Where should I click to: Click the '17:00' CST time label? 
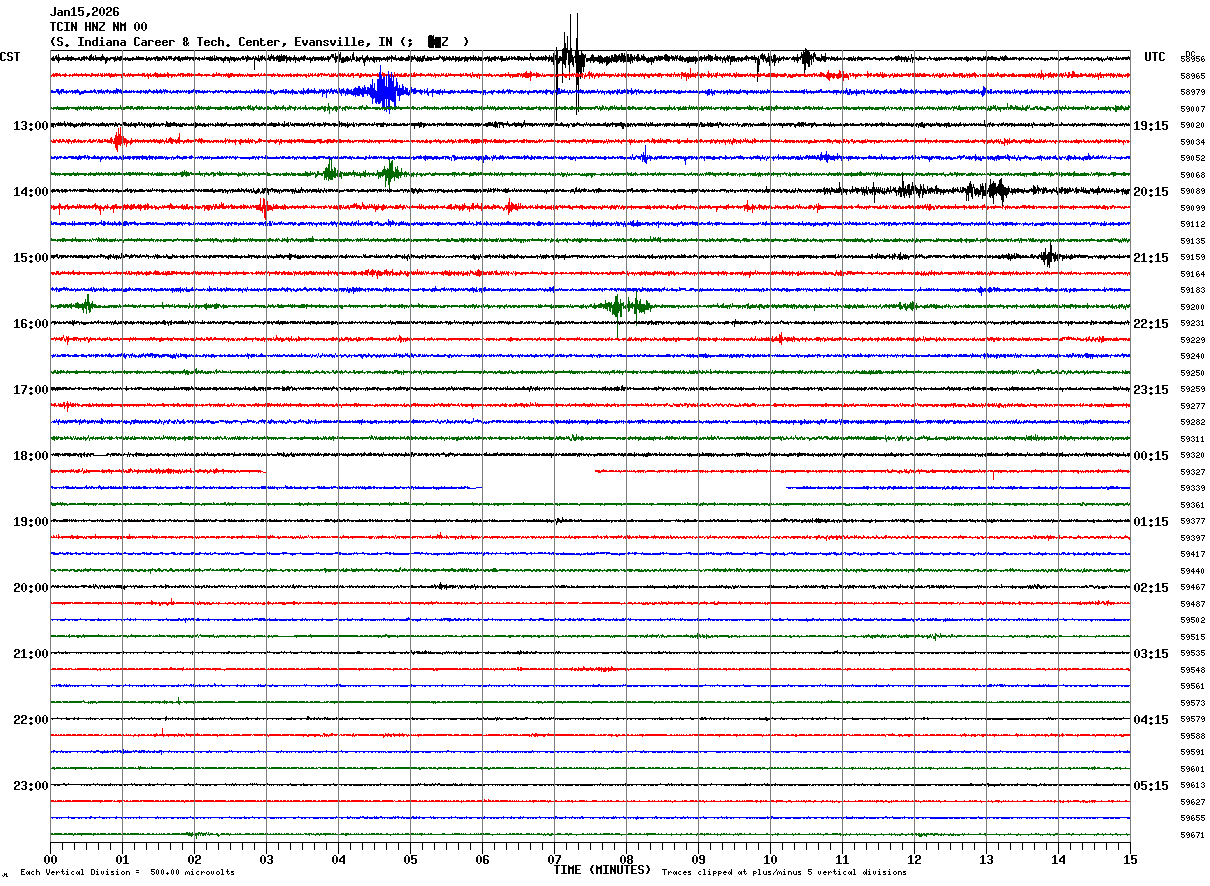coord(30,390)
